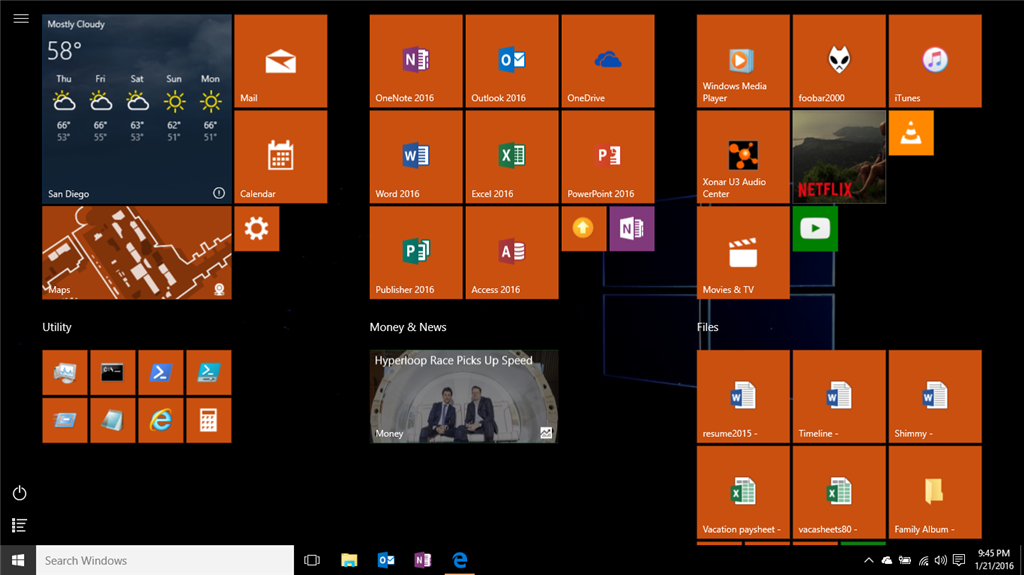Open the Hyperloop Race Money news tile
This screenshot has height=575, width=1024.
464,397
